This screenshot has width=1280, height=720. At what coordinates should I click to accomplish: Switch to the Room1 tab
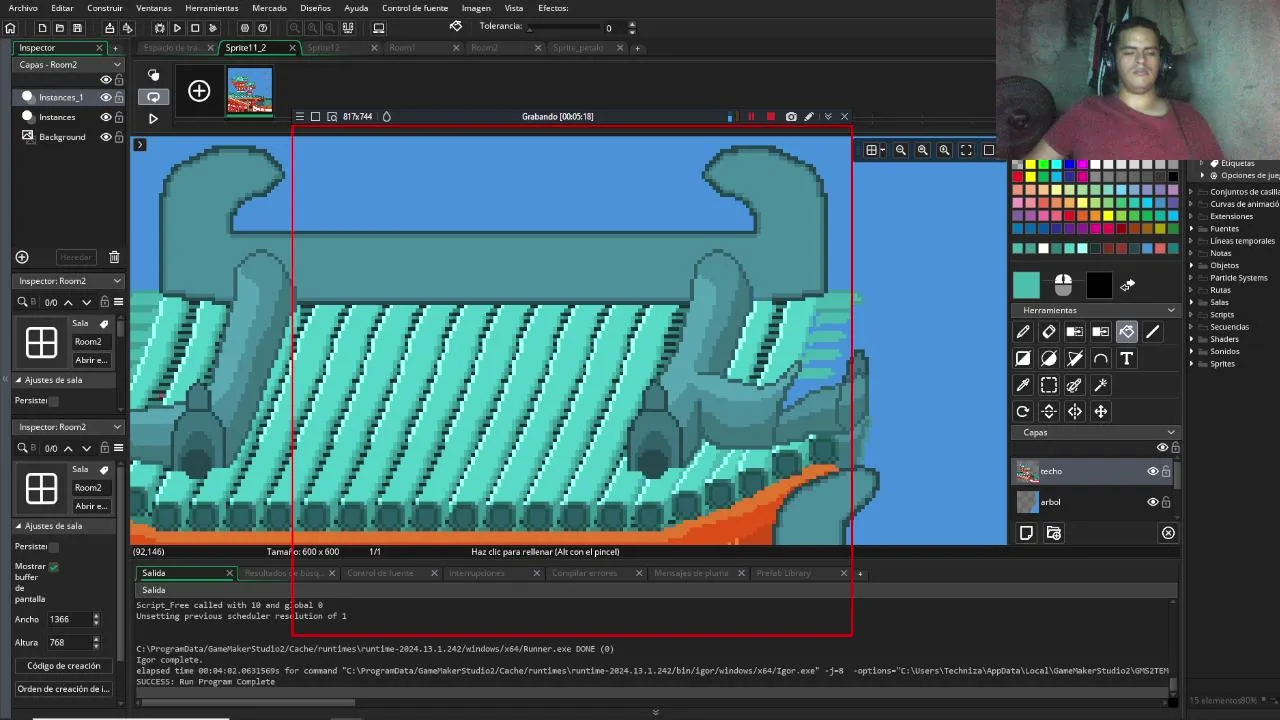tap(402, 48)
